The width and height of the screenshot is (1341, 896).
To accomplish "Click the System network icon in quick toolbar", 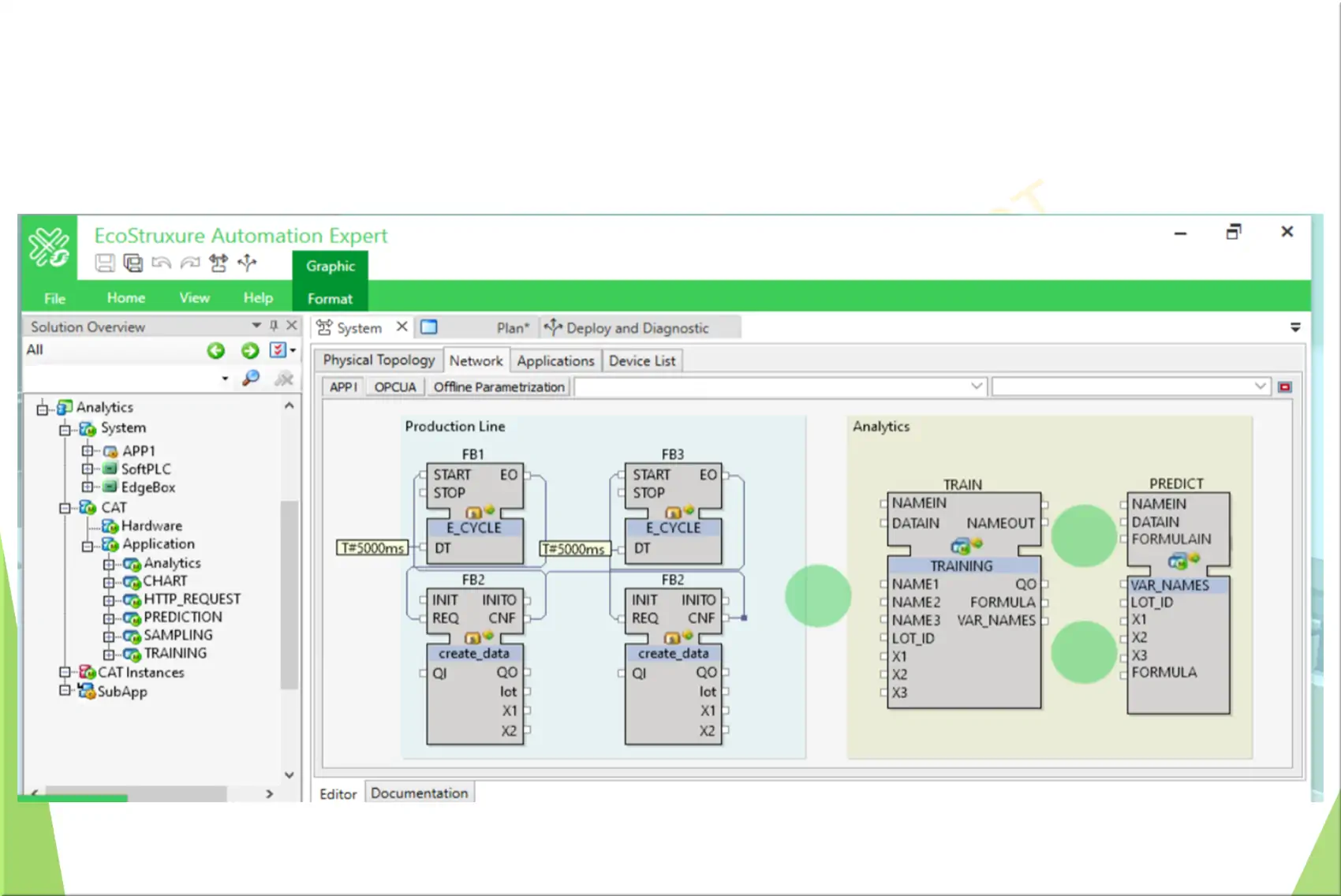I will pyautogui.click(x=219, y=263).
